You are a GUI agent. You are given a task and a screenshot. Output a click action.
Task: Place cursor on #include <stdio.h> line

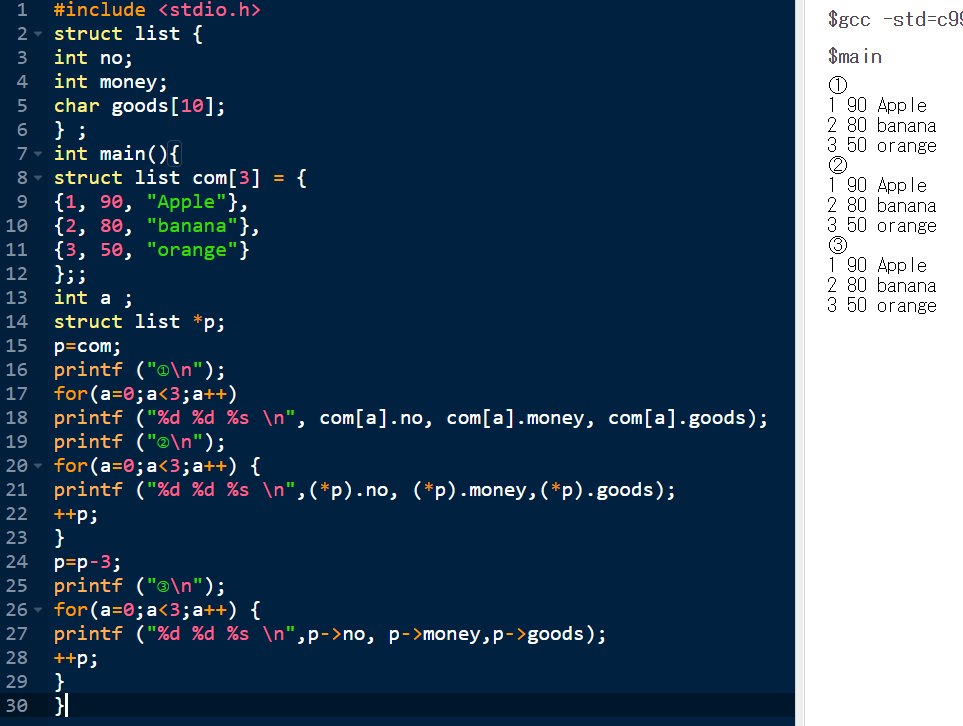(157, 10)
